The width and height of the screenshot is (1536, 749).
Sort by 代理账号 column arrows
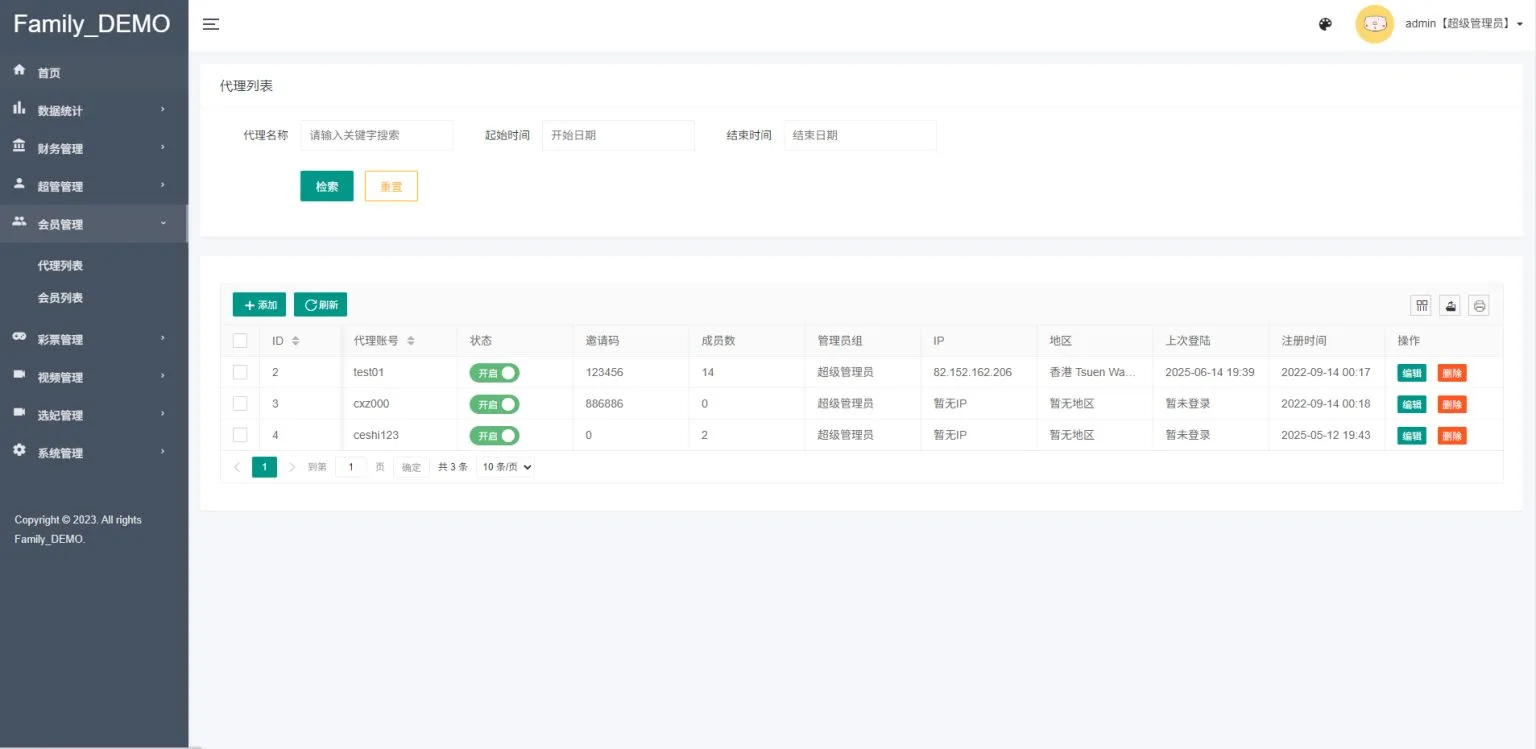[411, 341]
